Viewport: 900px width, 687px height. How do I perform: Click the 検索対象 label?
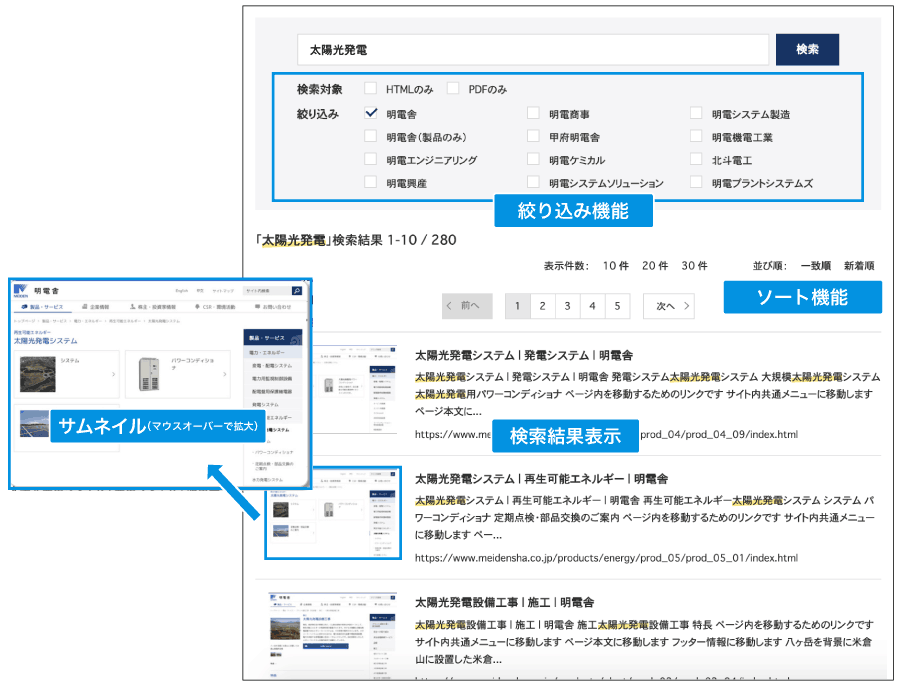point(320,89)
